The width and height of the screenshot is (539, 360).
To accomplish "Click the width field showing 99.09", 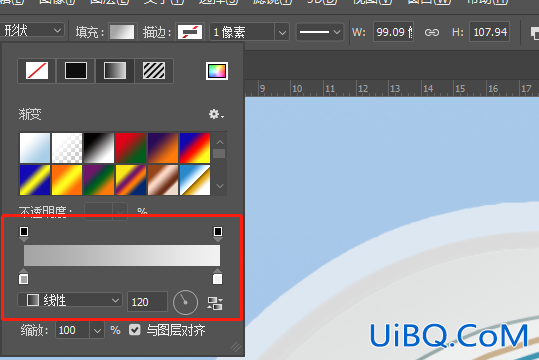I will click(x=394, y=32).
